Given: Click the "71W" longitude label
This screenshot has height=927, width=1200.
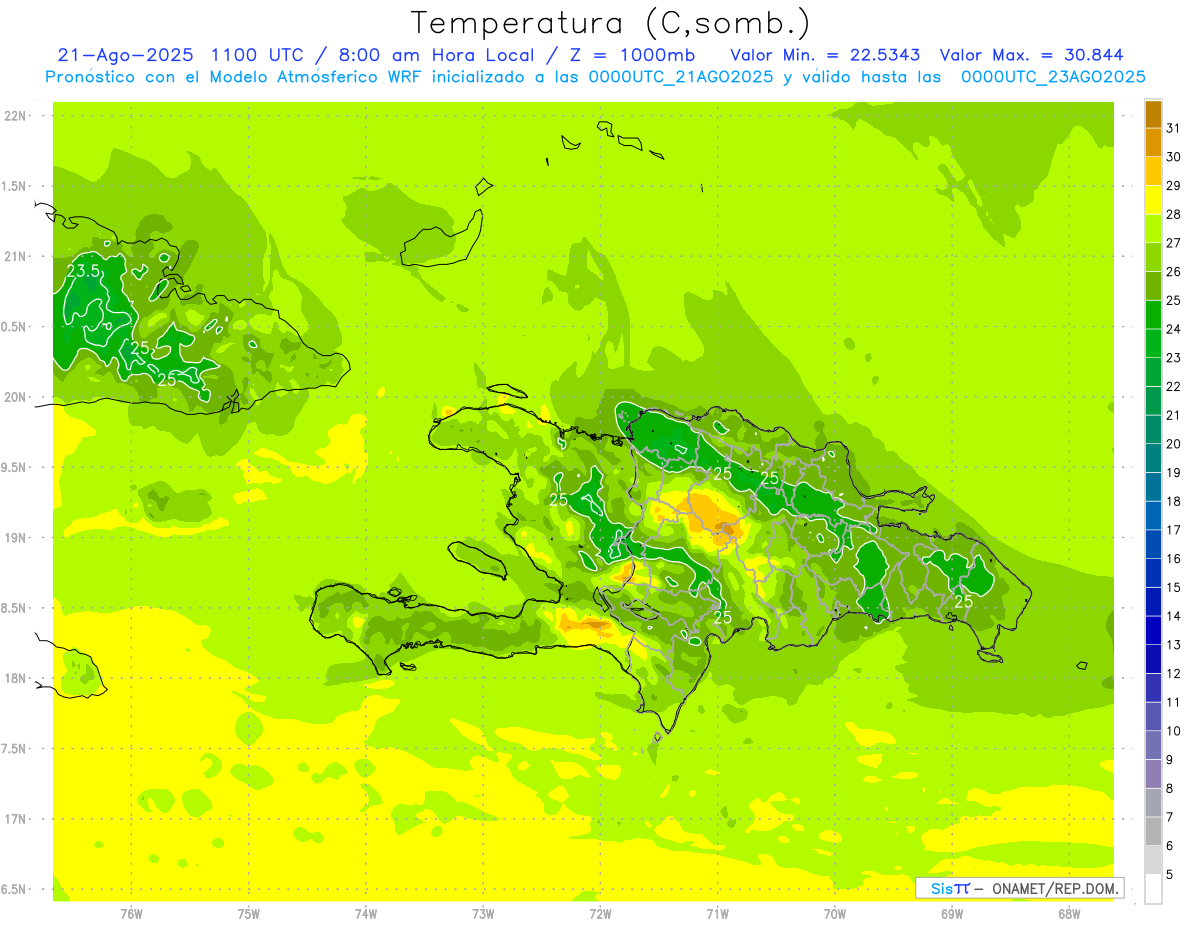Looking at the screenshot, I should pyautogui.click(x=717, y=914).
